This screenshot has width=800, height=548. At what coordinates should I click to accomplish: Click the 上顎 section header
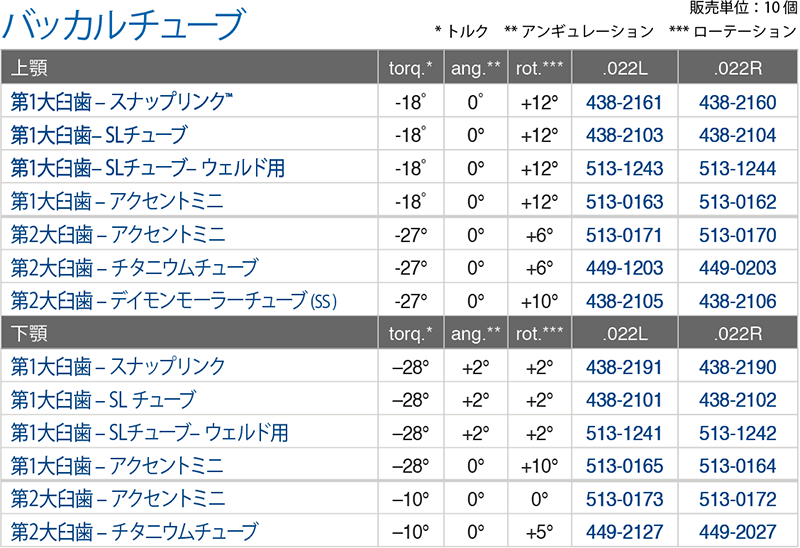tap(29, 67)
